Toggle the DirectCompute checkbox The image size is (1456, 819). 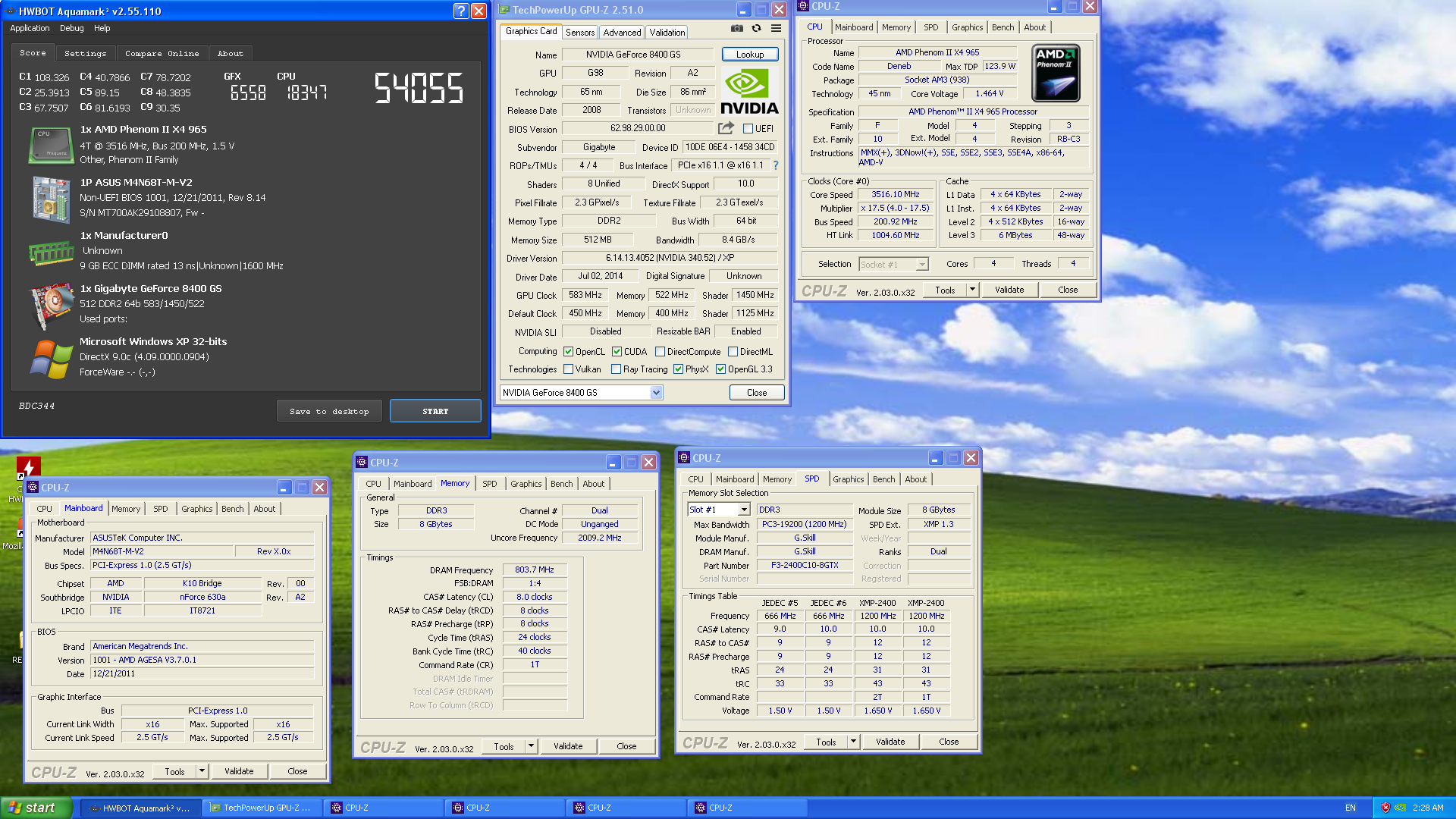[x=660, y=352]
